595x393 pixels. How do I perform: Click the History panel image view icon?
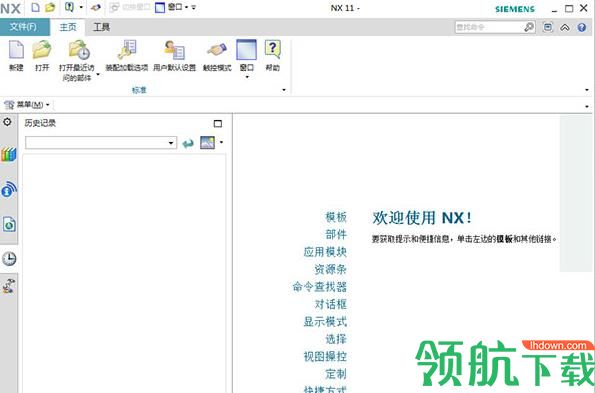[x=207, y=143]
